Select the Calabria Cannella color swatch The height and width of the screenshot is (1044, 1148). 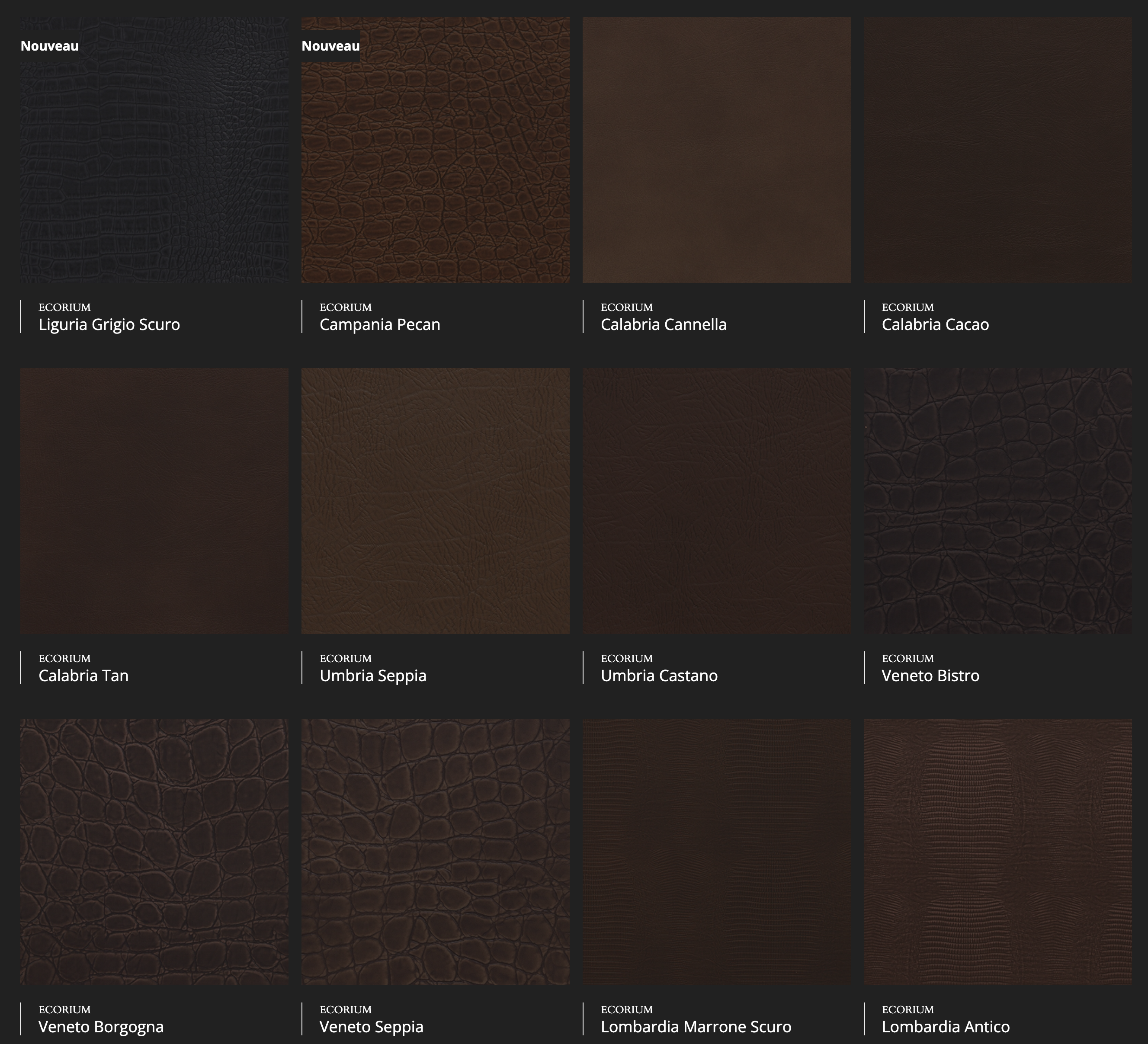click(x=716, y=150)
